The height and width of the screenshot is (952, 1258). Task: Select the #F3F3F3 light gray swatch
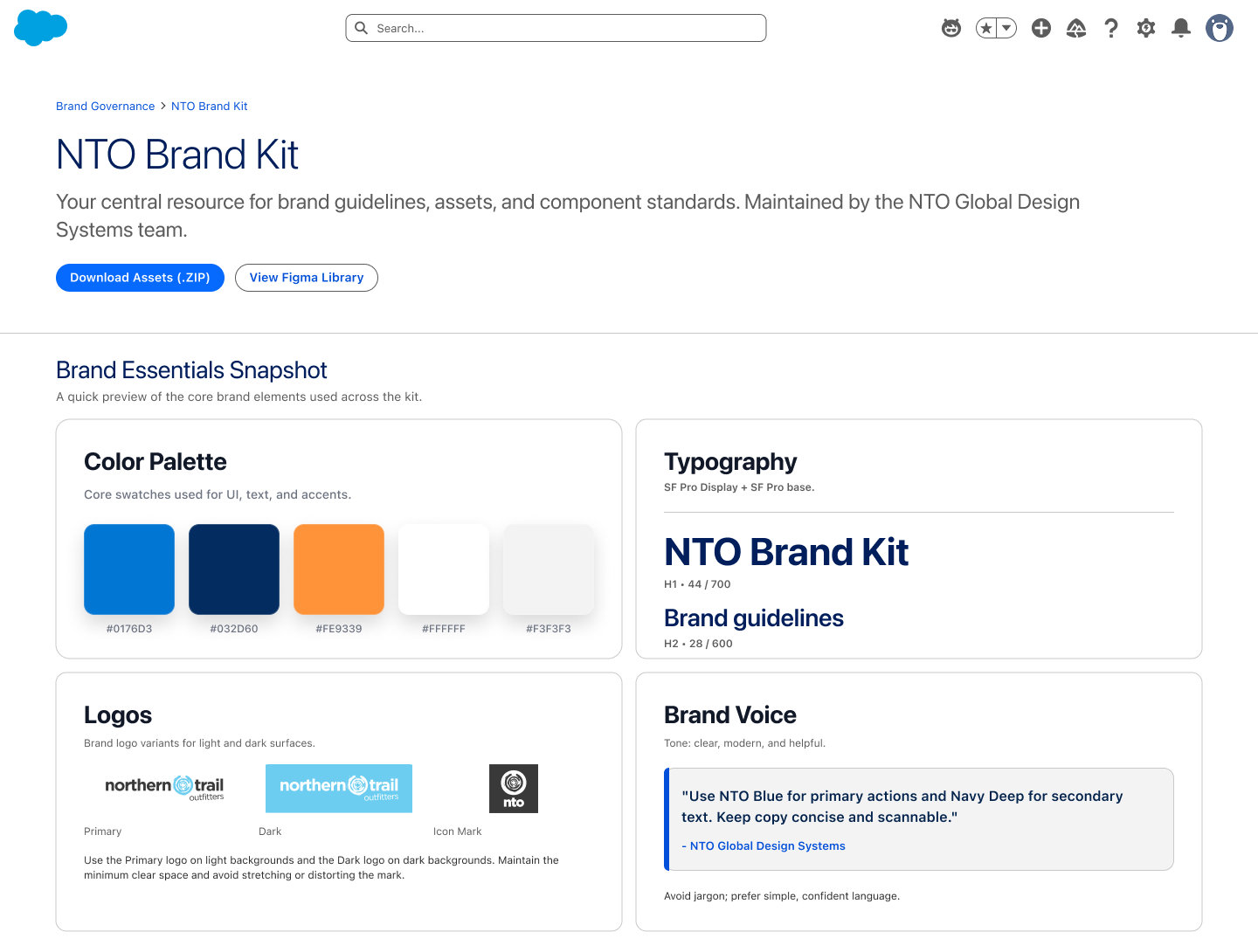pyautogui.click(x=549, y=569)
